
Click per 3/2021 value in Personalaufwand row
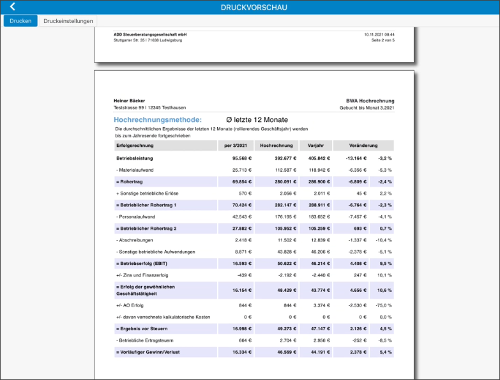[242, 217]
